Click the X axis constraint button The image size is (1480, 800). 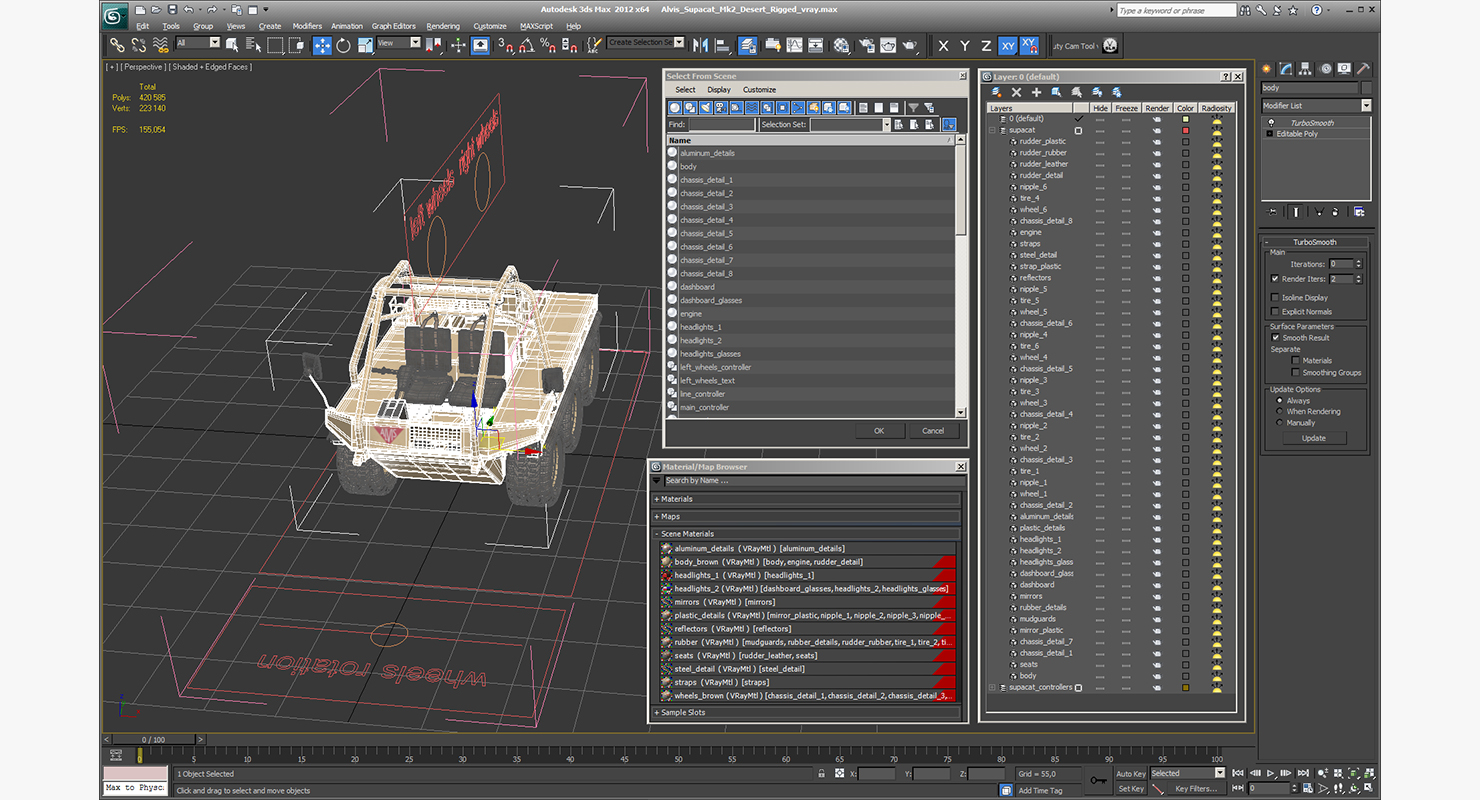click(943, 45)
